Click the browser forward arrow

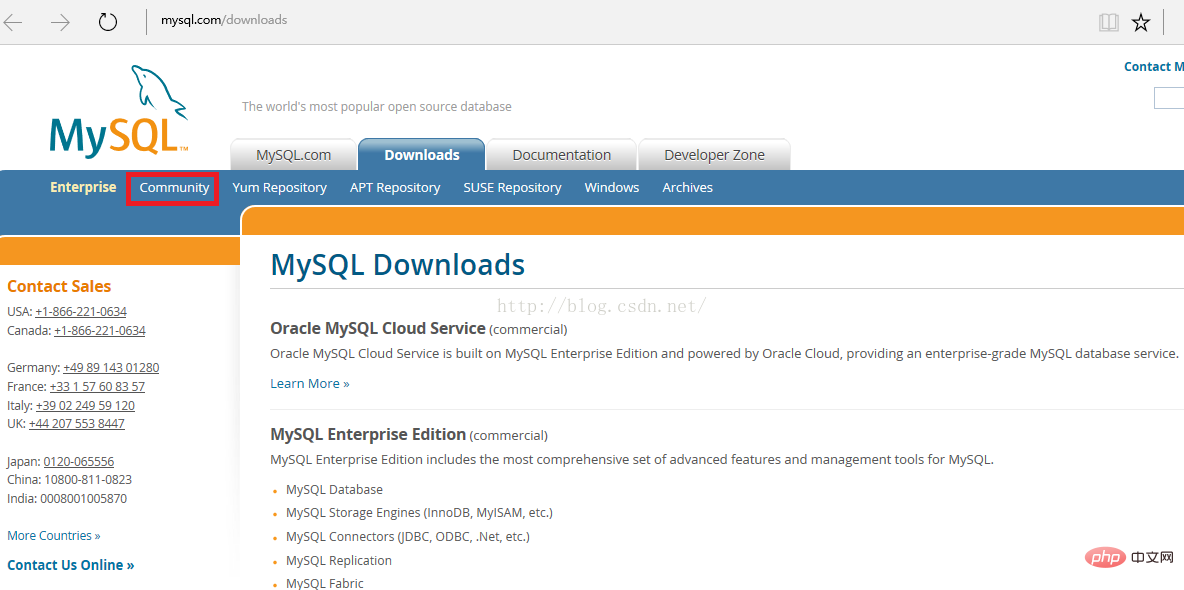(60, 22)
